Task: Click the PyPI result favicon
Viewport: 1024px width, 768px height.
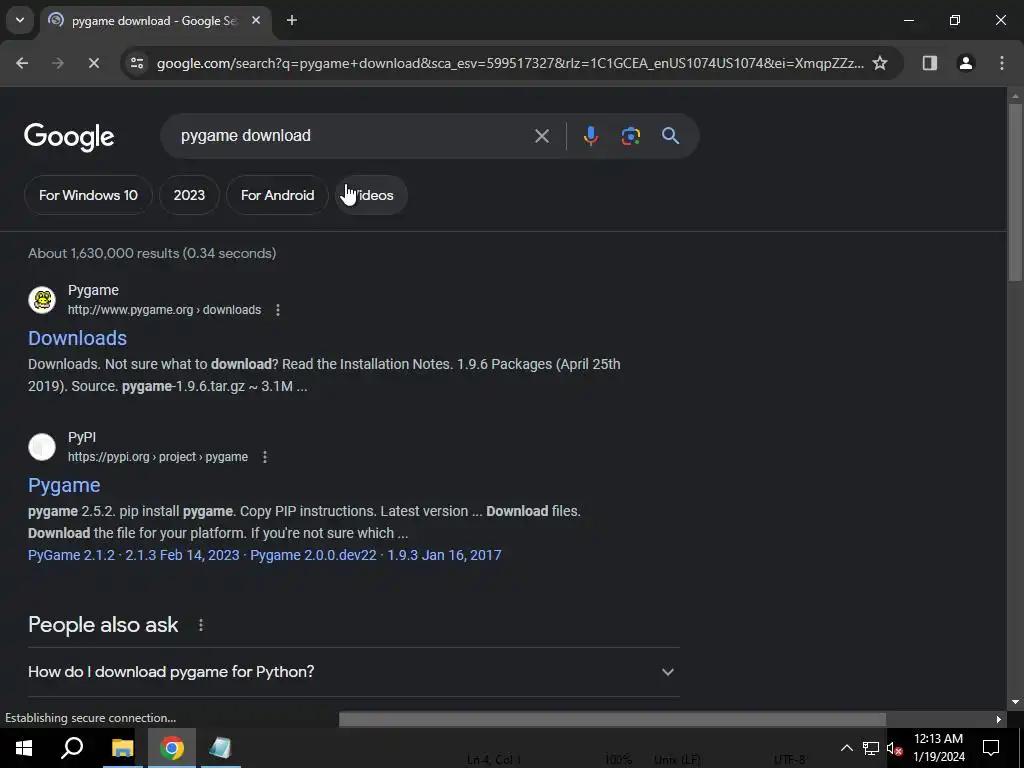Action: pyautogui.click(x=42, y=447)
